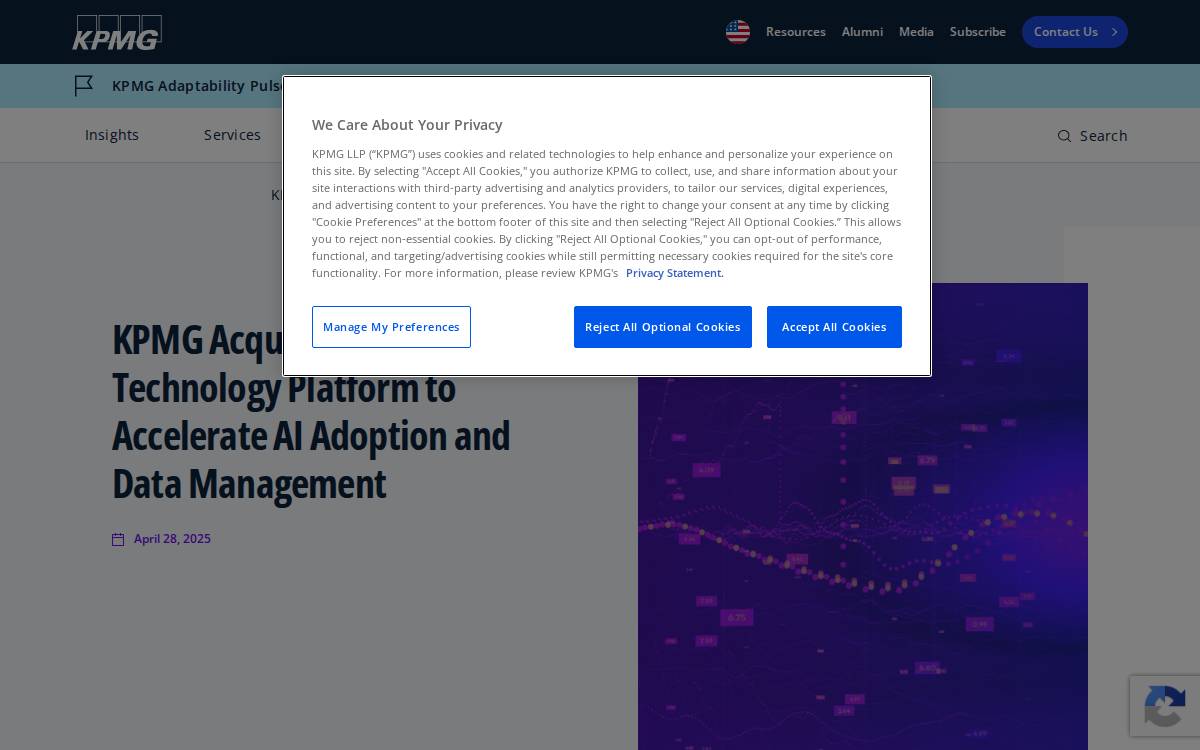Click the April 28, 2025 date

(172, 539)
